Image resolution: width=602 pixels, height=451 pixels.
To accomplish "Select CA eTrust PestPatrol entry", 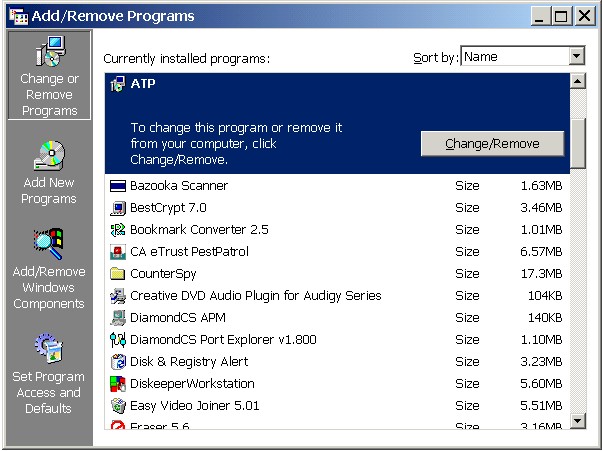I will (337, 252).
